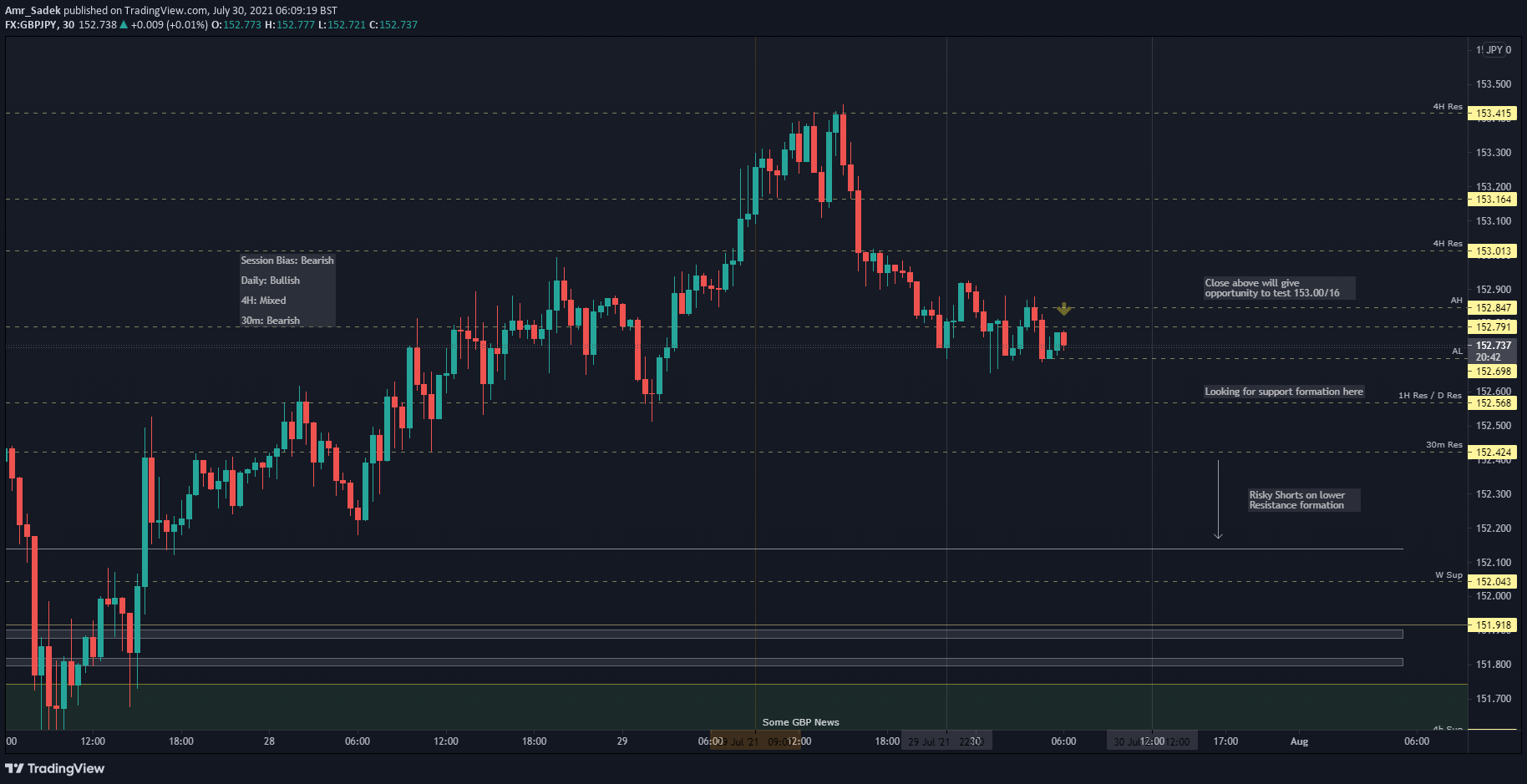
Task: Click the '29' date on time axis
Action: tap(622, 741)
